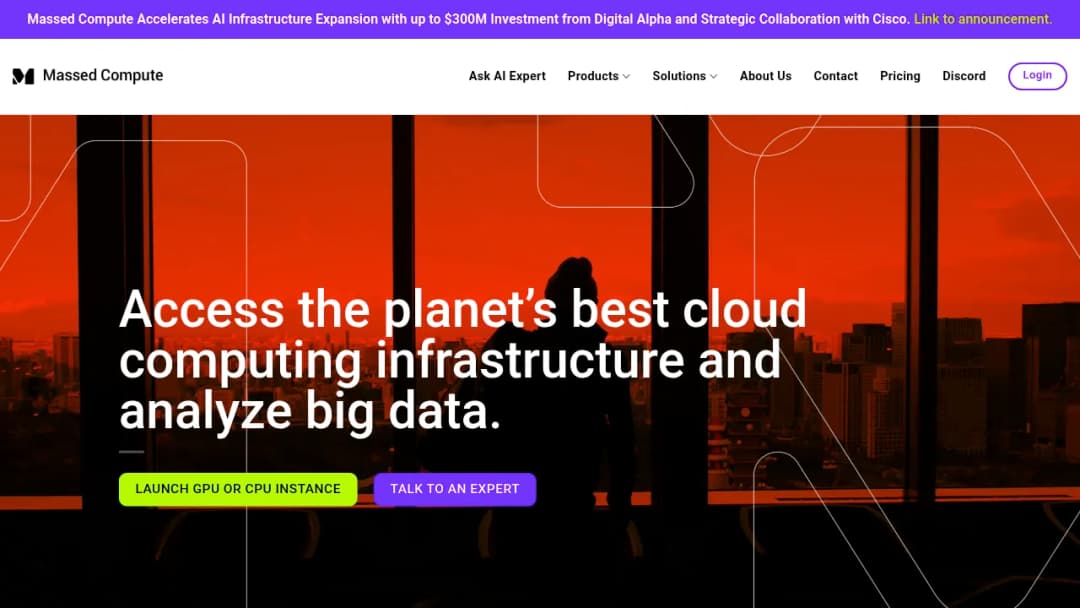Click the Massed Compute logo icon
The width and height of the screenshot is (1080, 608).
[23, 76]
